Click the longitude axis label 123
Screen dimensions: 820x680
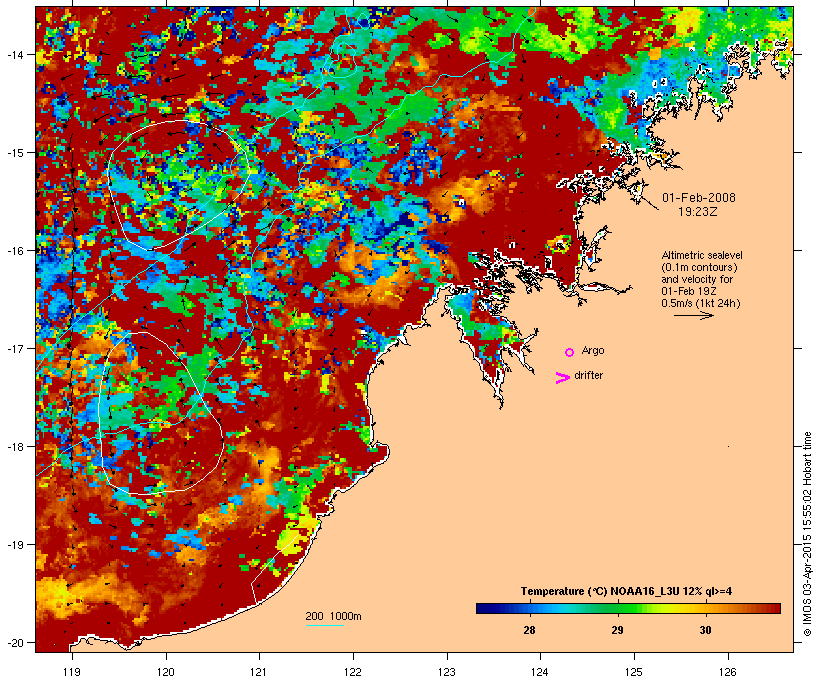click(x=447, y=672)
